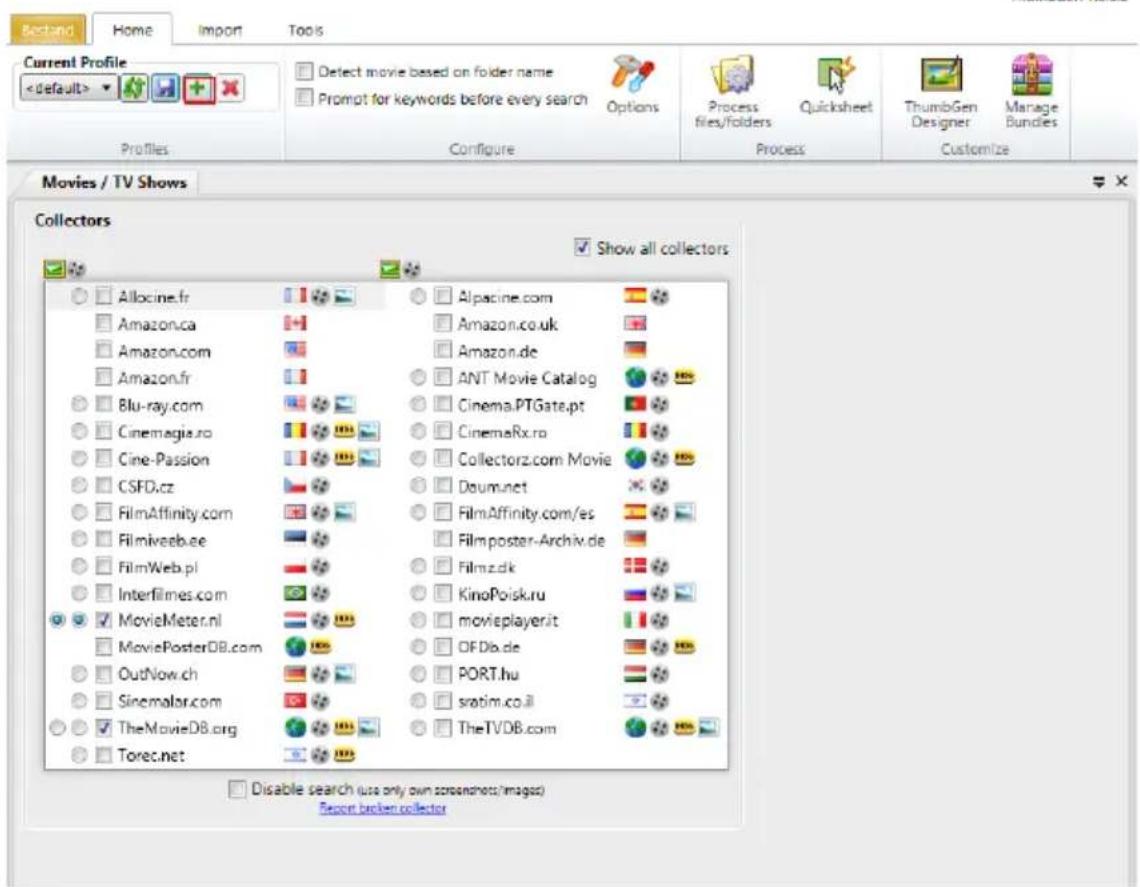This screenshot has height=887, width=1140.
Task: Click Germany flag beside Amazon.de
Action: coord(635,350)
